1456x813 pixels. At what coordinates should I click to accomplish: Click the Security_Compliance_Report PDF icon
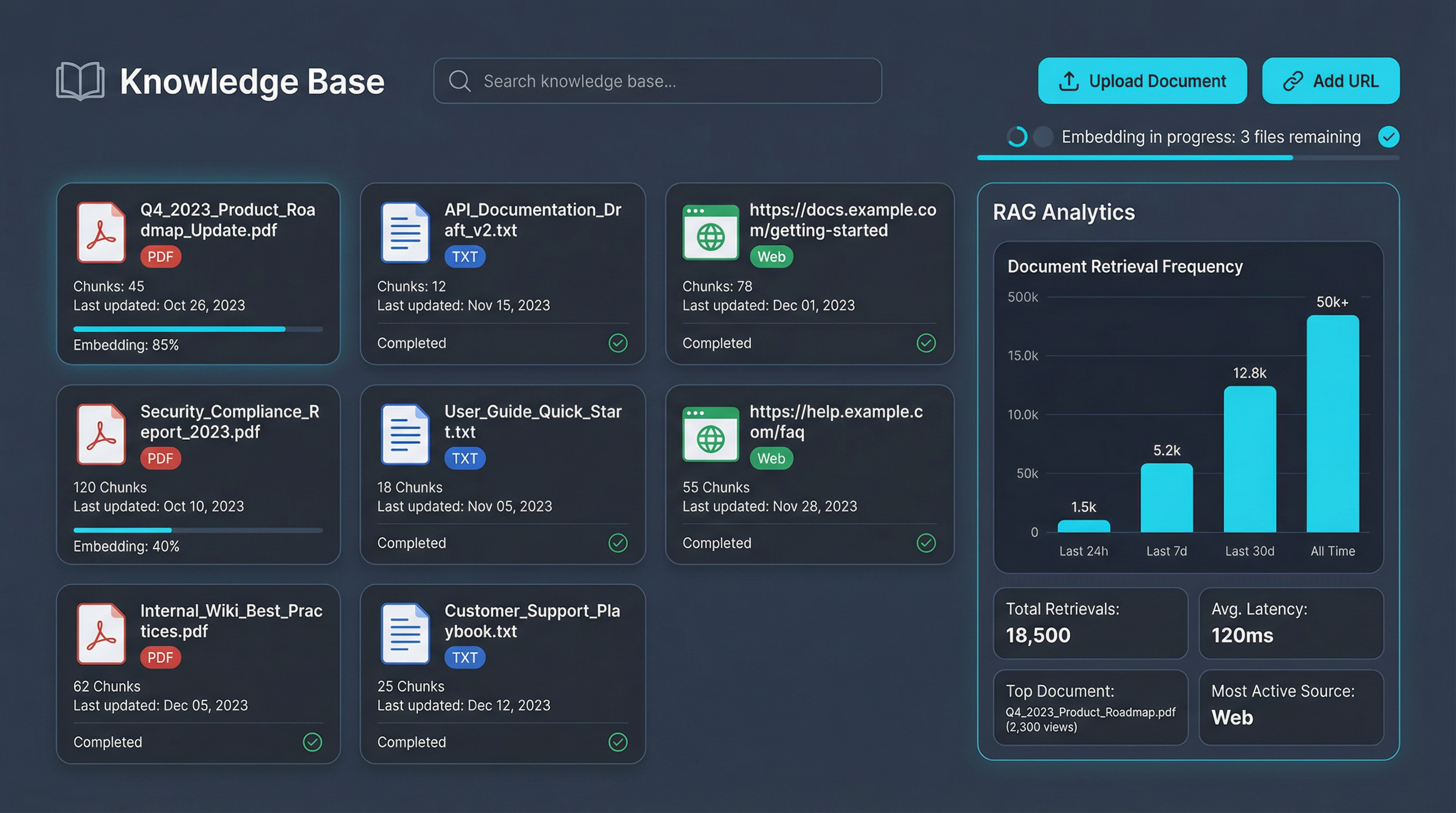pos(101,434)
